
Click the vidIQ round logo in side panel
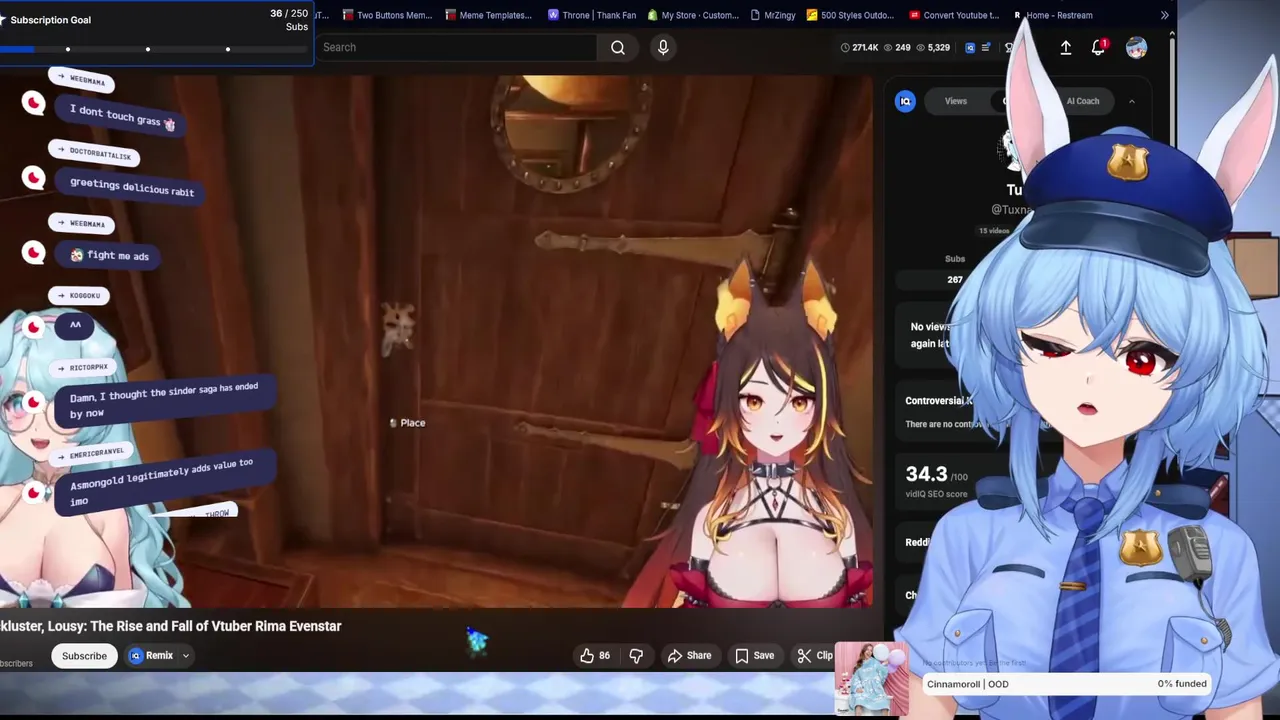tap(905, 101)
